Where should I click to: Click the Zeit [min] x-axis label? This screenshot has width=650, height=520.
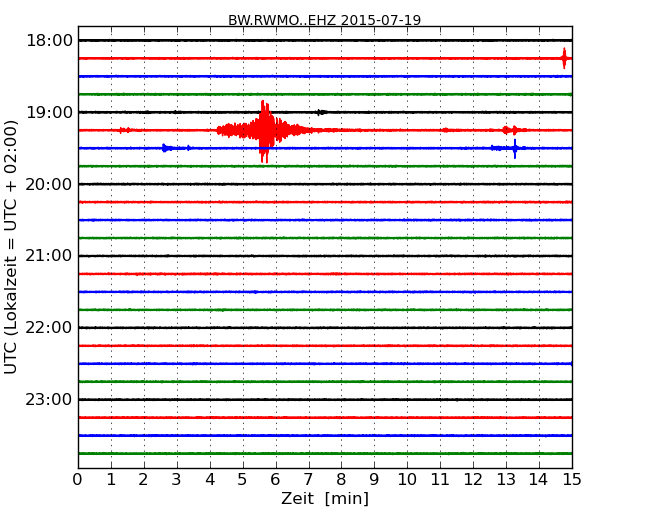tap(325, 498)
